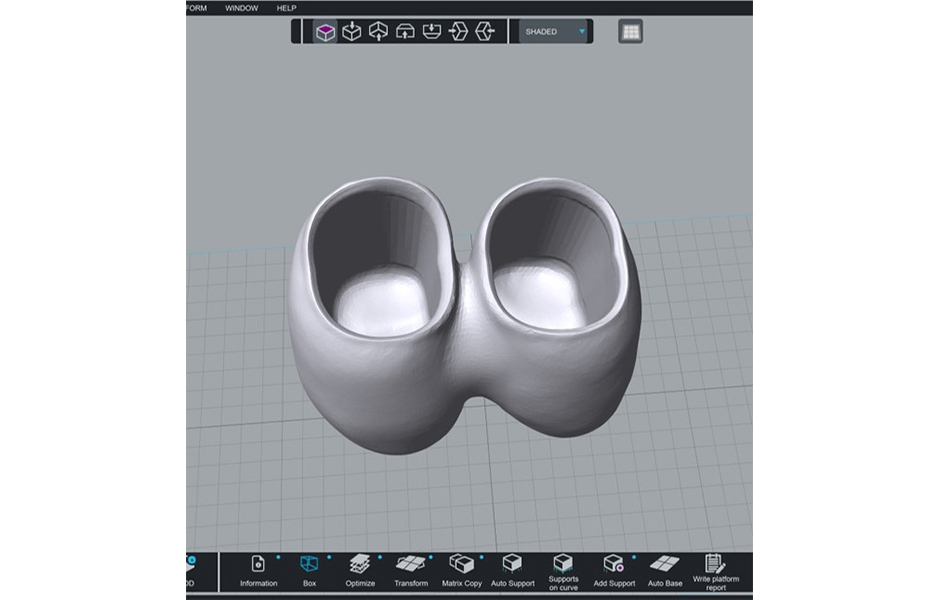Toggle the Box bounding tool
The image size is (940, 600).
click(309, 570)
